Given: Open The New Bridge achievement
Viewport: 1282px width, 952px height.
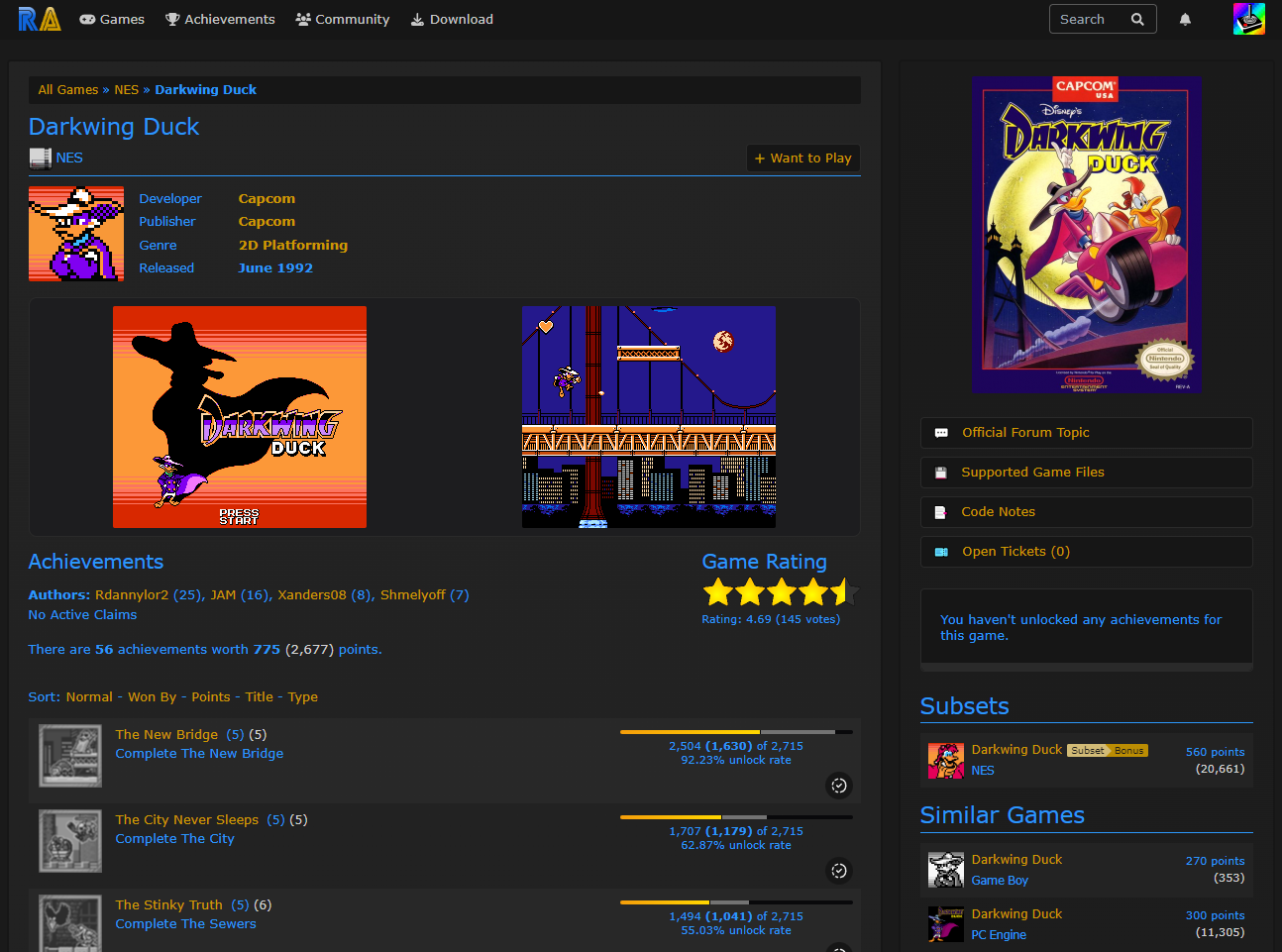Looking at the screenshot, I should [x=166, y=734].
